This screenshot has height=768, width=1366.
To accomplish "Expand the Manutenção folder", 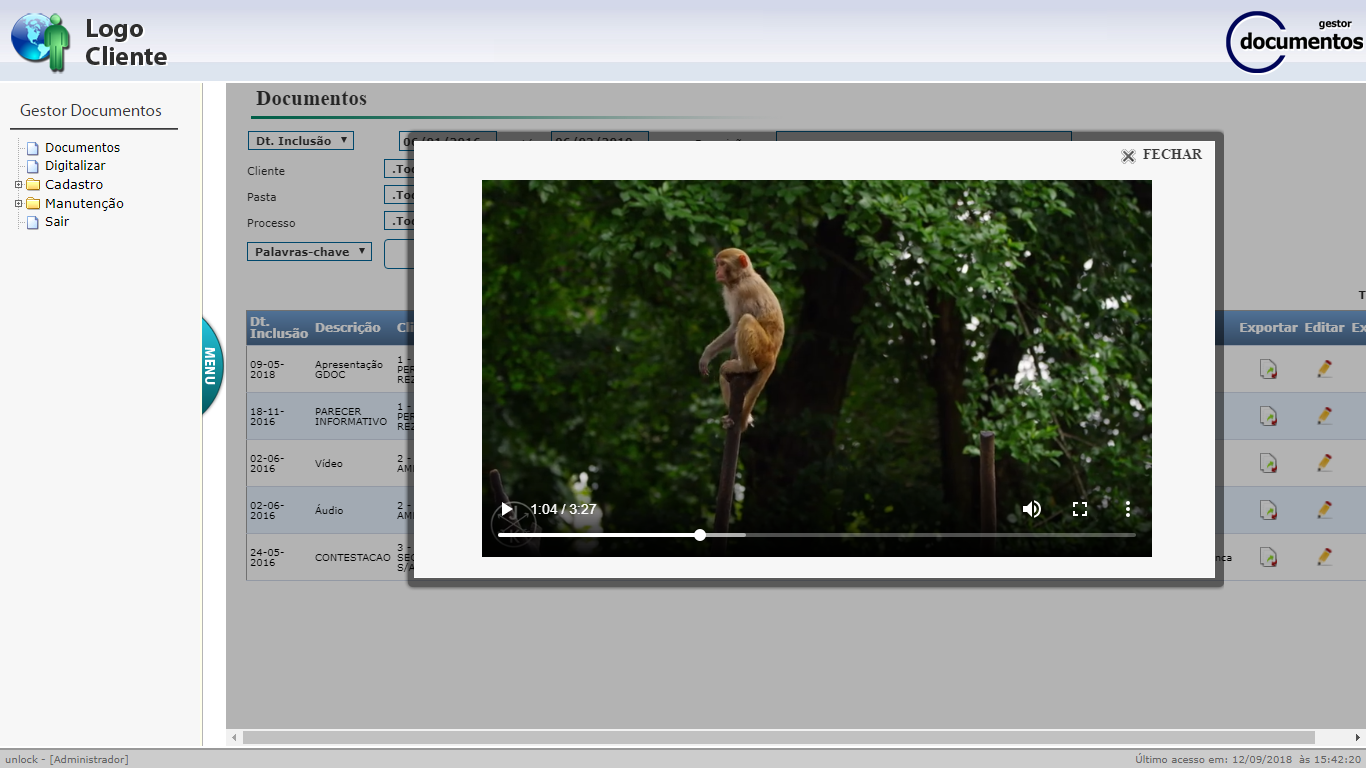I will (x=18, y=203).
